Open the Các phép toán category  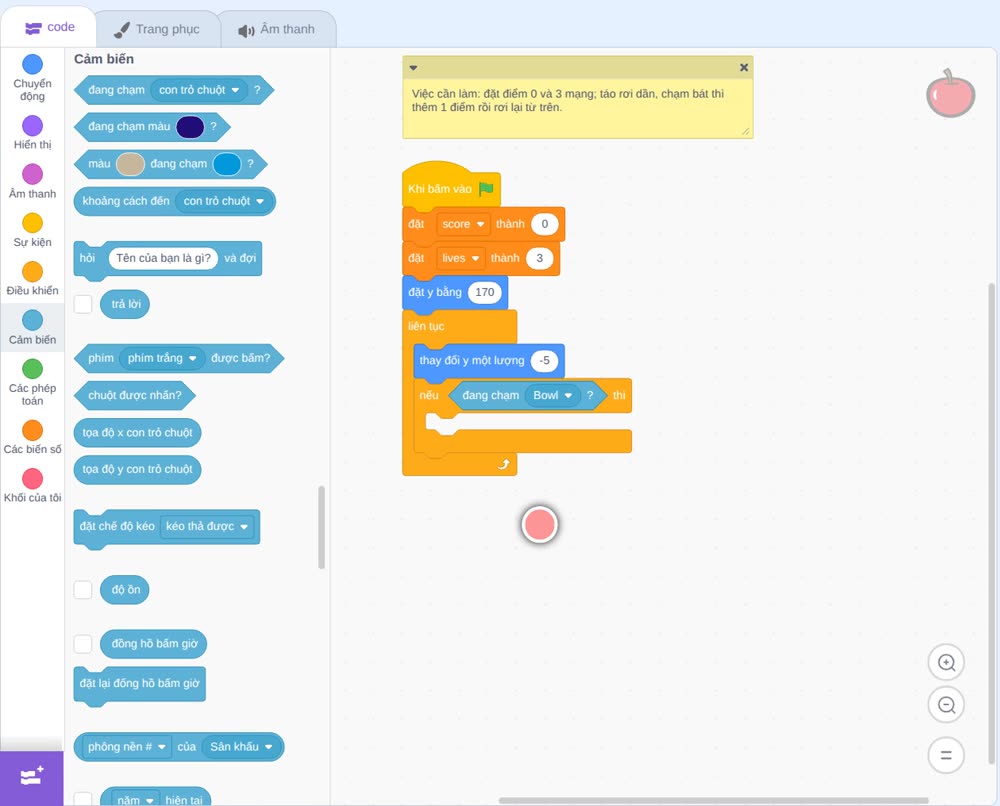(x=33, y=383)
